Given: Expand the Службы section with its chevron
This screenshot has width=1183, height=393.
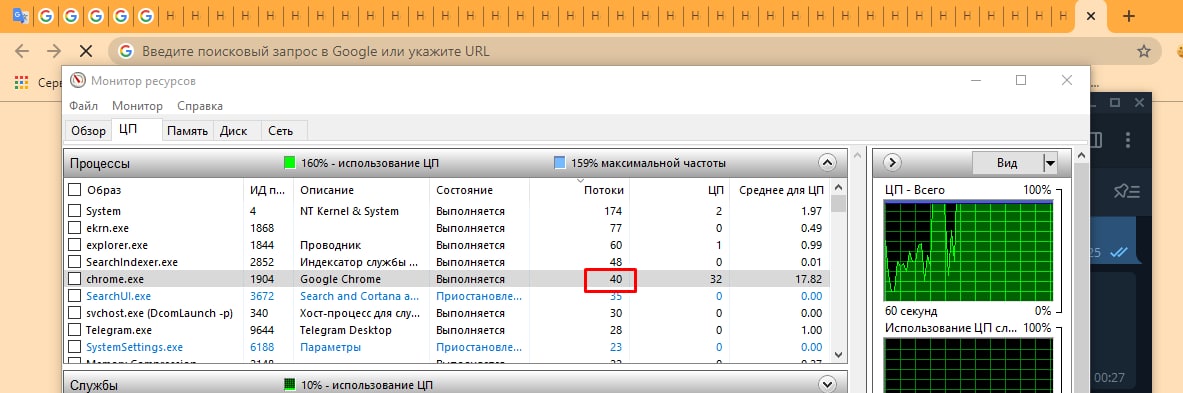Looking at the screenshot, I should tap(827, 385).
